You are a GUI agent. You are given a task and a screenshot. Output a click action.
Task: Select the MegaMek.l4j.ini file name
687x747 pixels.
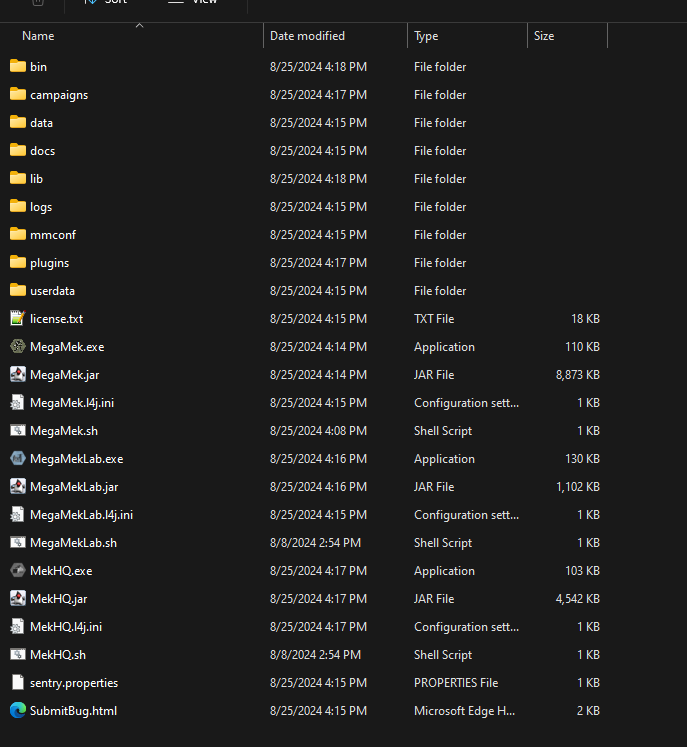coord(72,403)
